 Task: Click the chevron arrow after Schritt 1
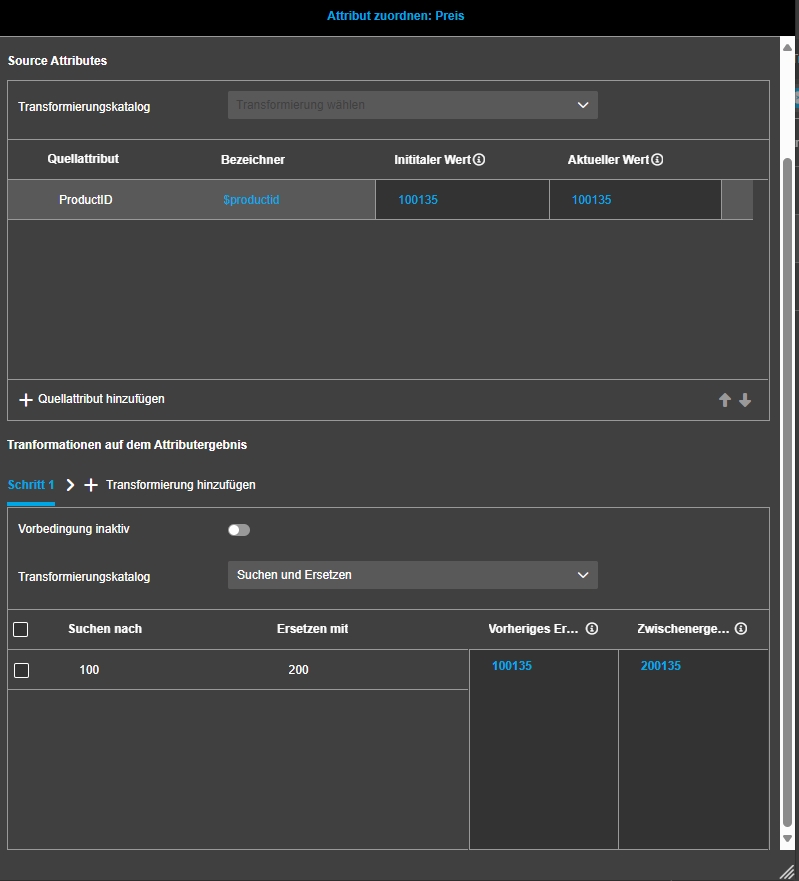click(x=70, y=485)
